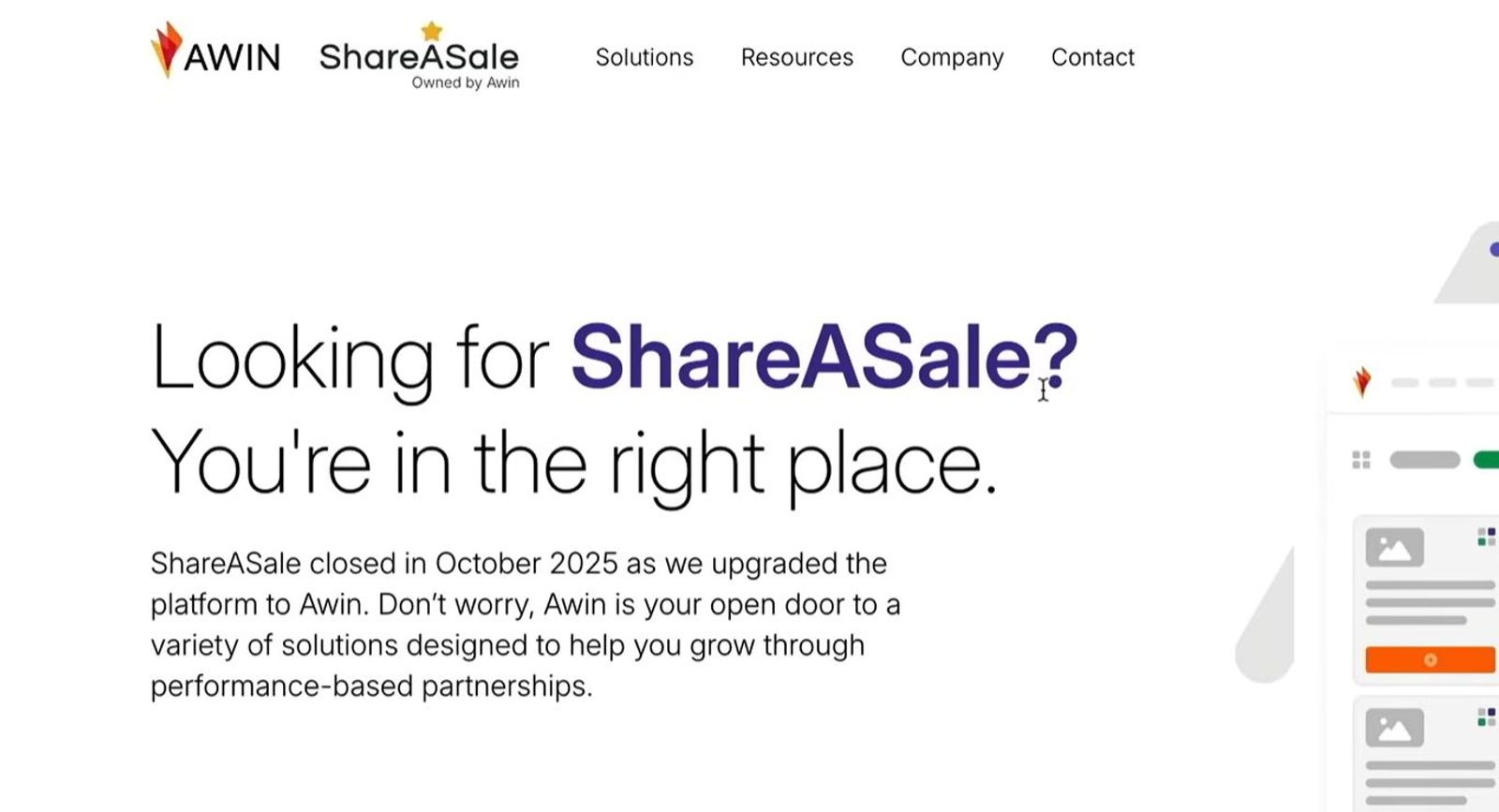
Task: Click the small flame icon in mockup panel
Action: pyautogui.click(x=1362, y=382)
